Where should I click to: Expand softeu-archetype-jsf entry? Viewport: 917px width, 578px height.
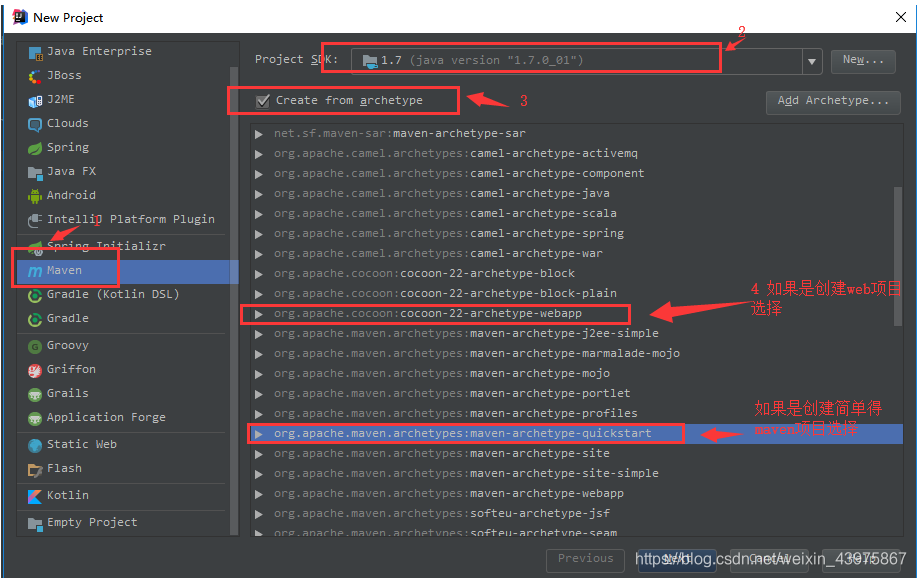pyautogui.click(x=258, y=514)
